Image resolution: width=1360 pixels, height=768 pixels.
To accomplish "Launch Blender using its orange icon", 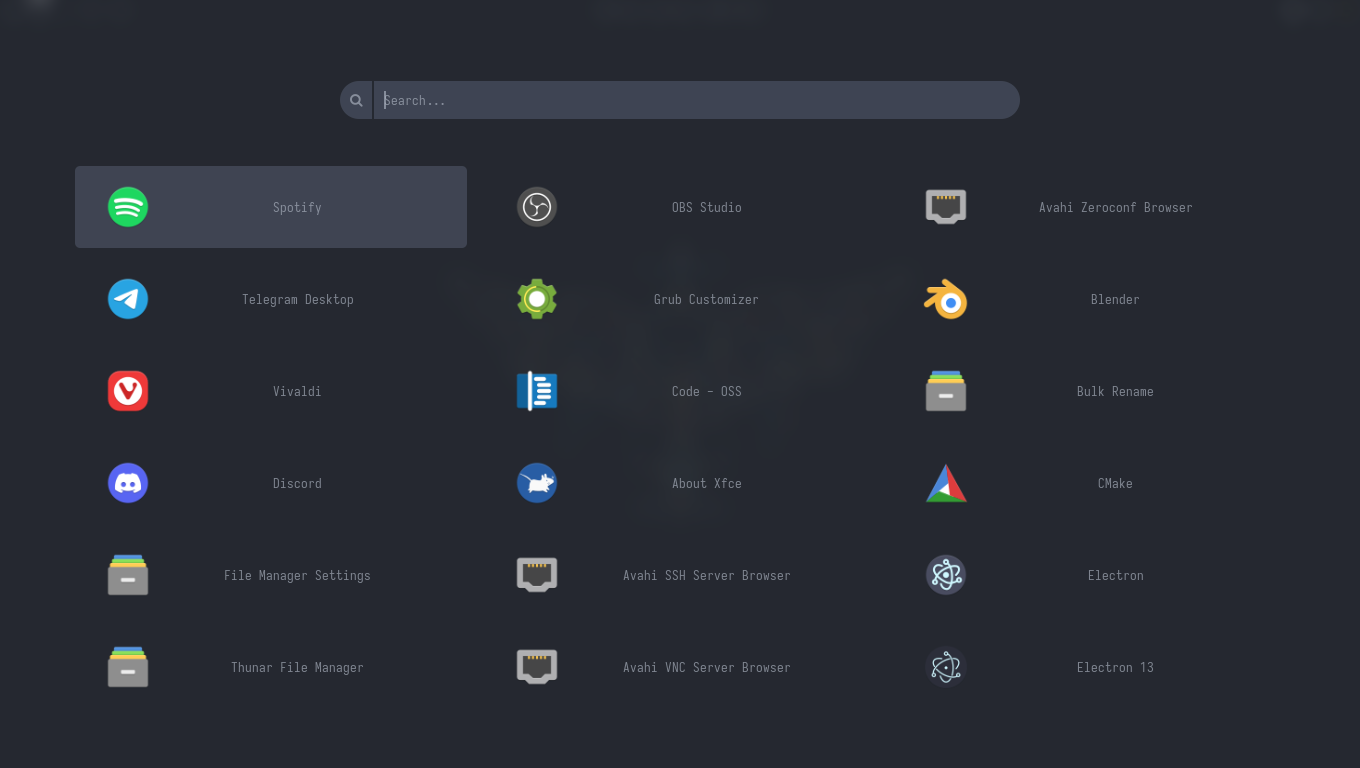I will tap(946, 299).
